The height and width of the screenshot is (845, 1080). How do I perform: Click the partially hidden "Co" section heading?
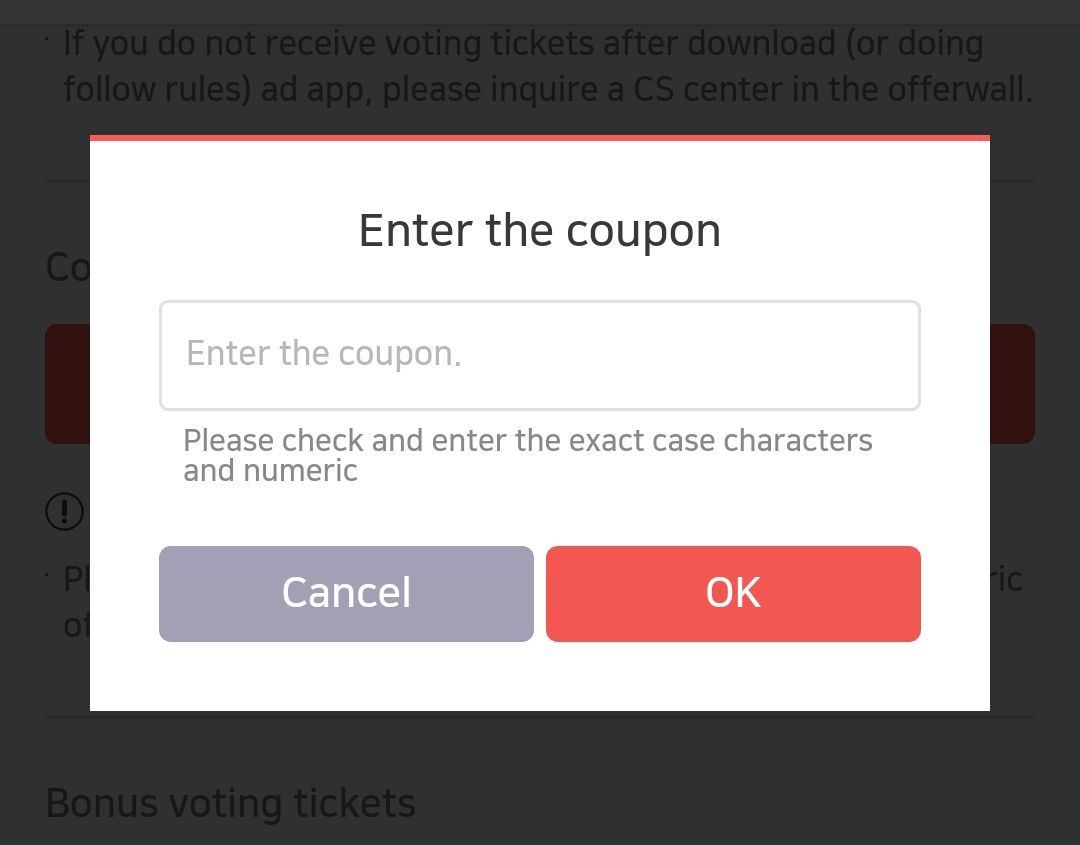[x=67, y=268]
